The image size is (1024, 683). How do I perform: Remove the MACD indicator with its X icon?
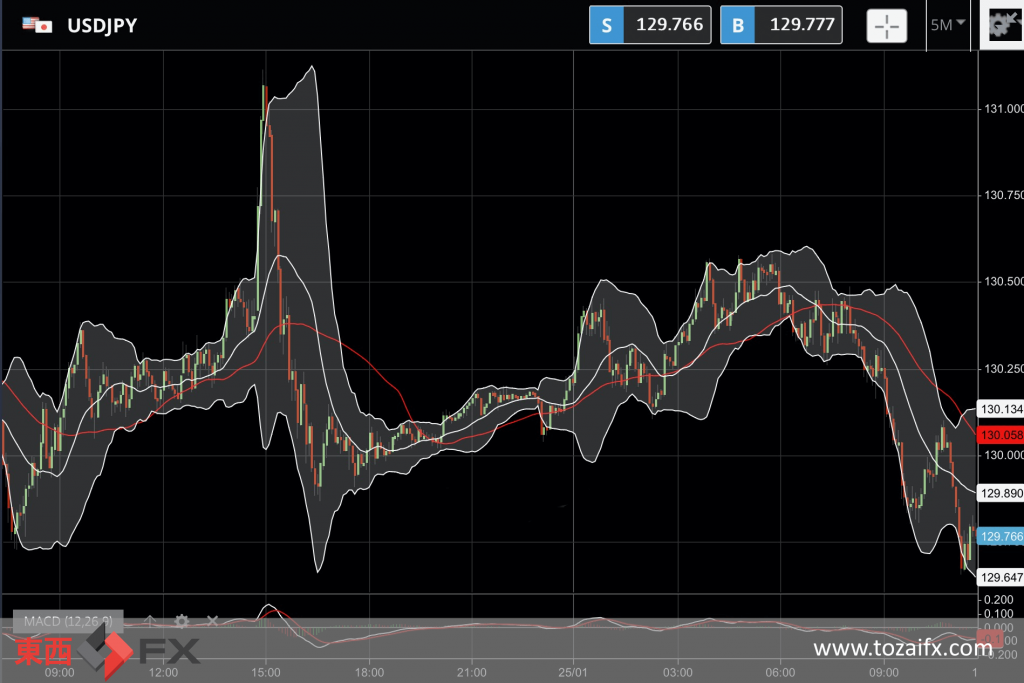click(212, 621)
